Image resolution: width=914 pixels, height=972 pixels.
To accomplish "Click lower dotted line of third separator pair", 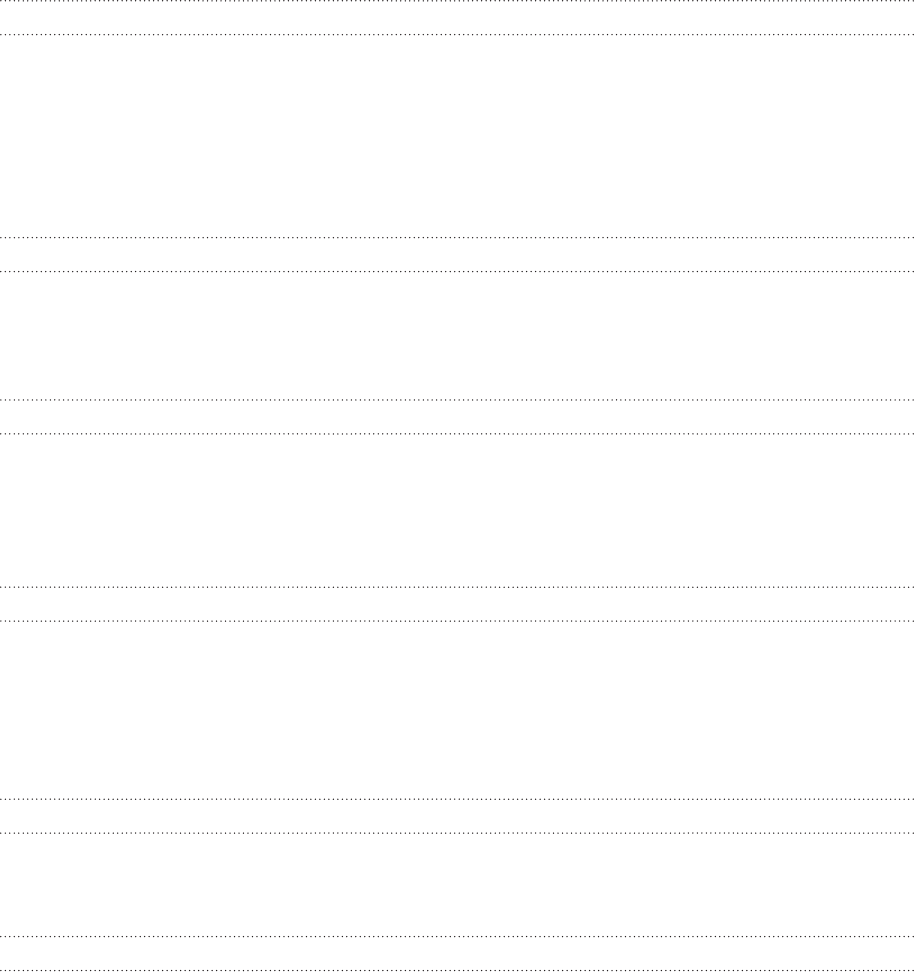I will (x=457, y=433).
